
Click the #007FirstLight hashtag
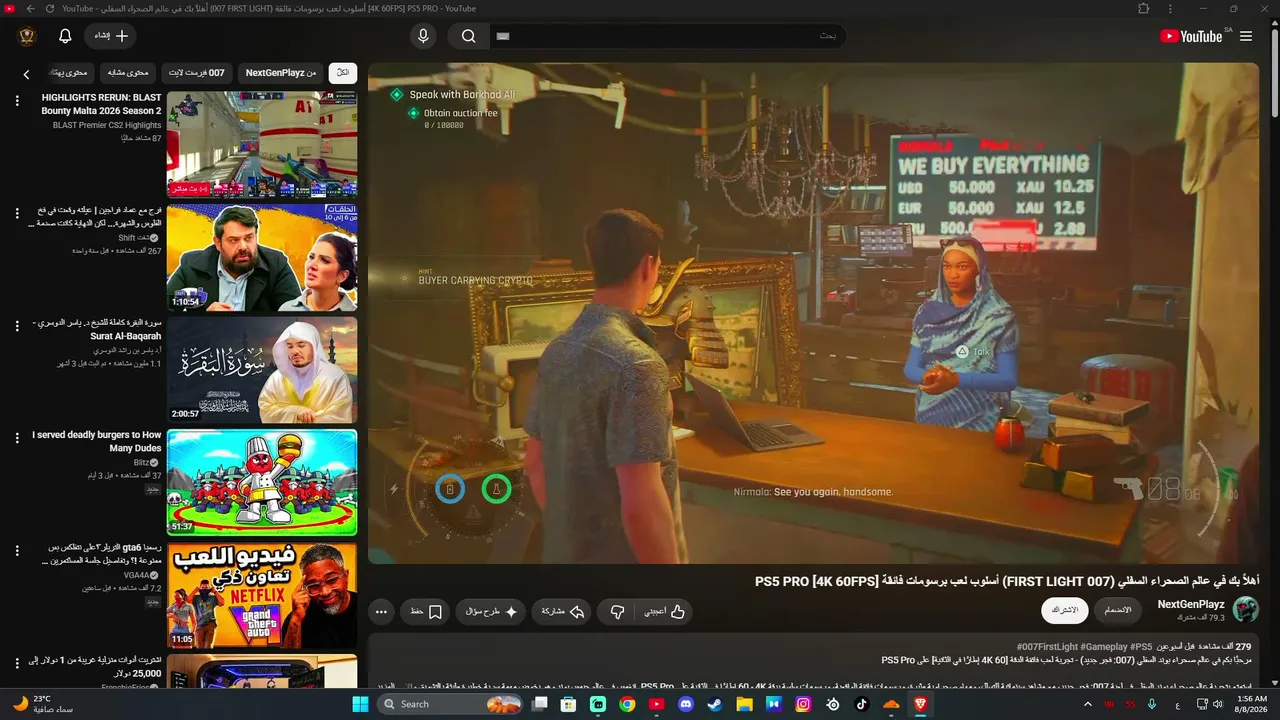point(1047,647)
